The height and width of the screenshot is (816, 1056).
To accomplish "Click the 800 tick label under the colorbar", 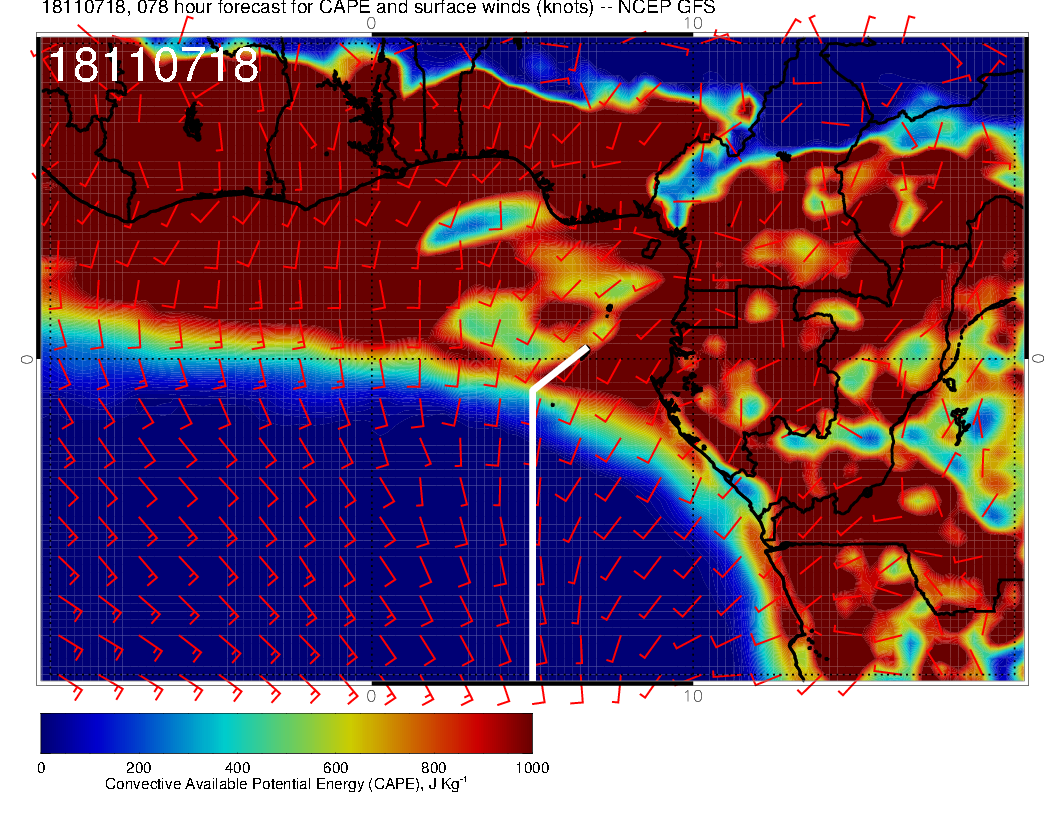I will 432,768.
